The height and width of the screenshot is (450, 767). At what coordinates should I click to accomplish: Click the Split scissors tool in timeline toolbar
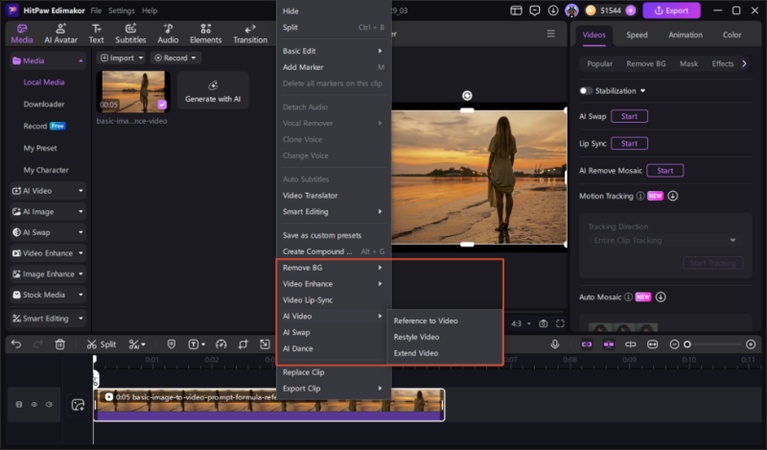(101, 344)
